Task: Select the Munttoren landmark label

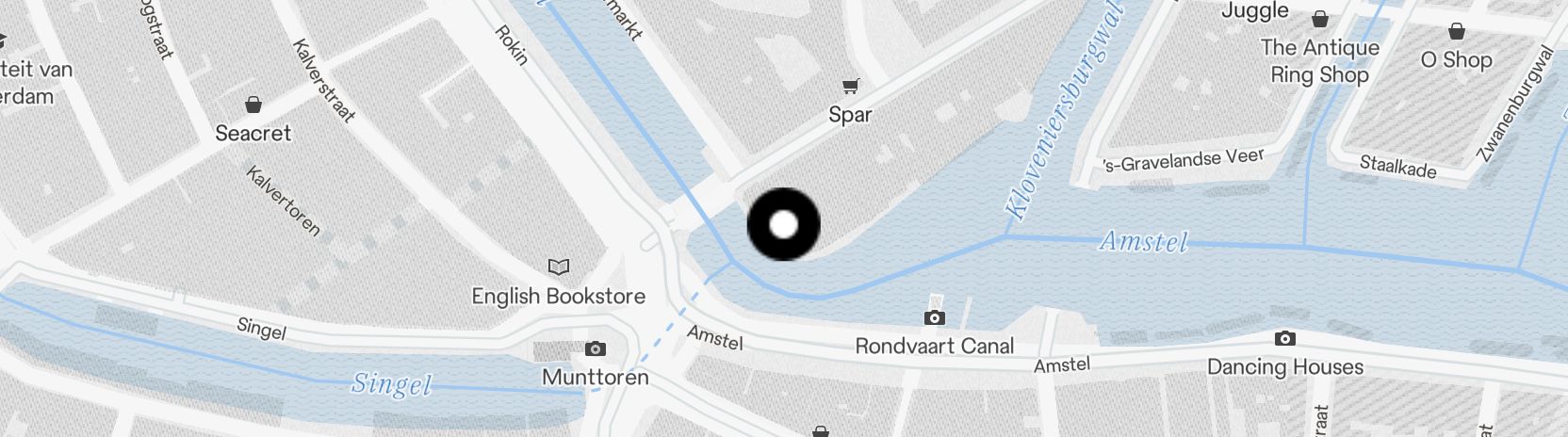Action: [x=596, y=377]
